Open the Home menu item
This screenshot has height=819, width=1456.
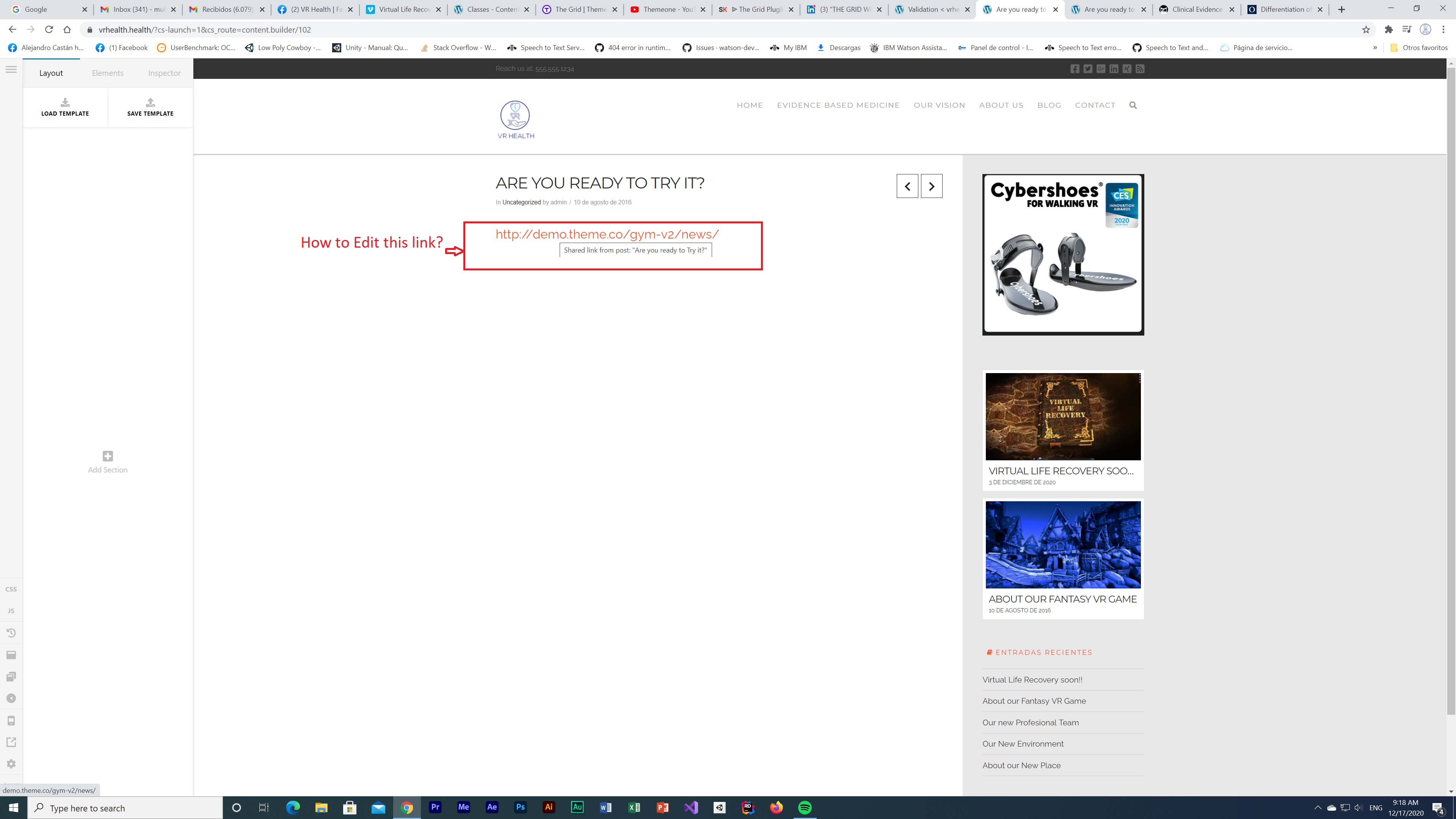[x=750, y=105]
